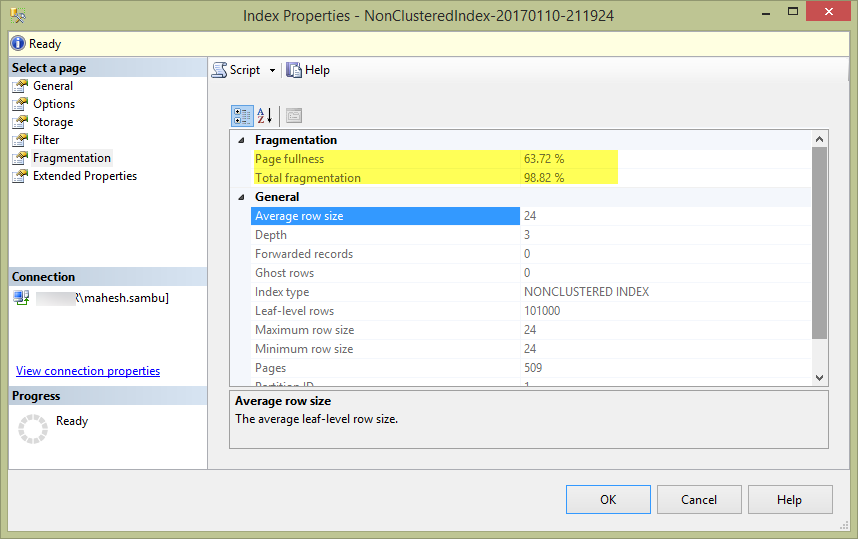Select the Minimum row size property
The width and height of the screenshot is (858, 539).
[531, 349]
